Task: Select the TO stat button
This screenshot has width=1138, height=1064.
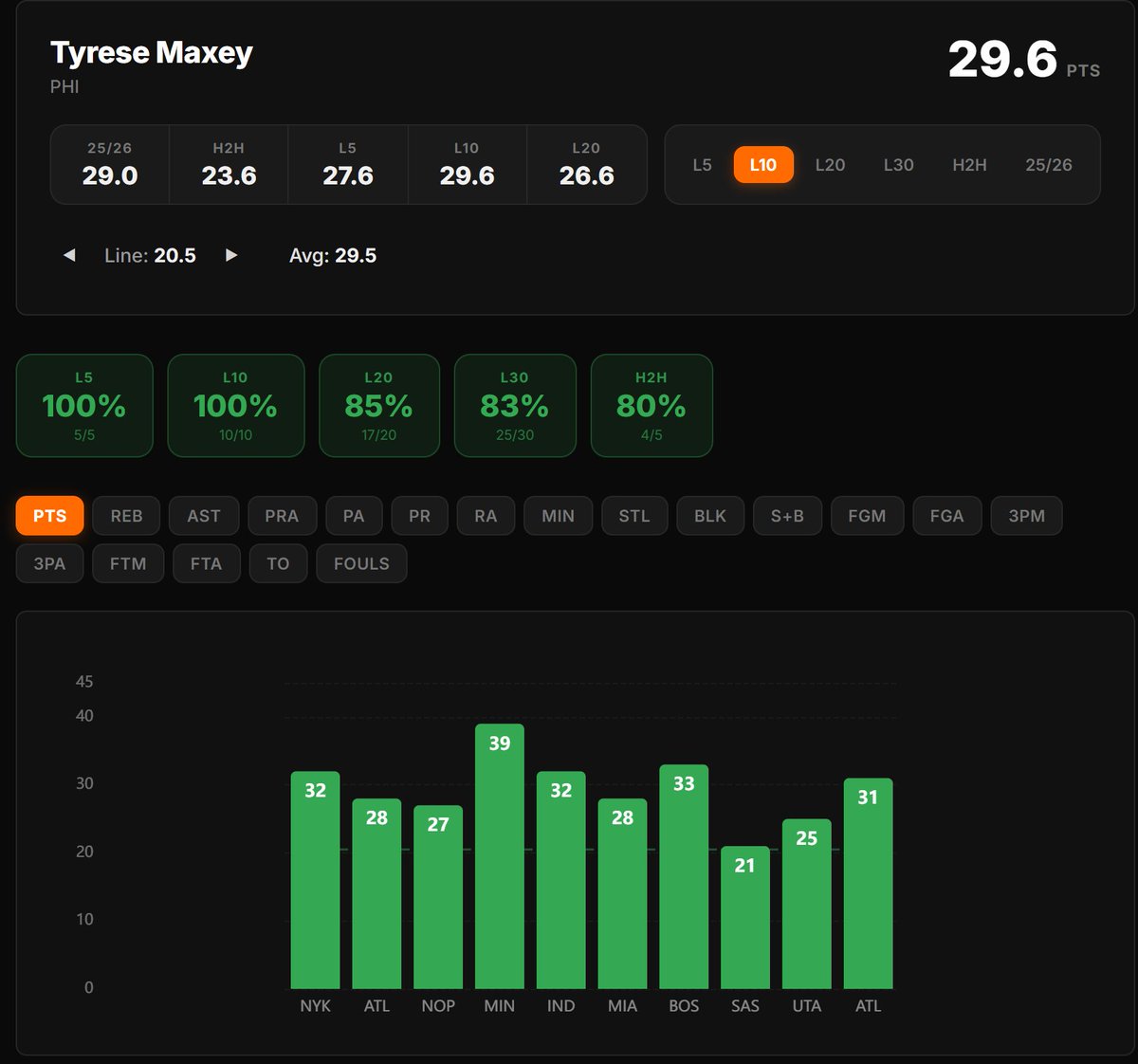Action: pos(278,563)
